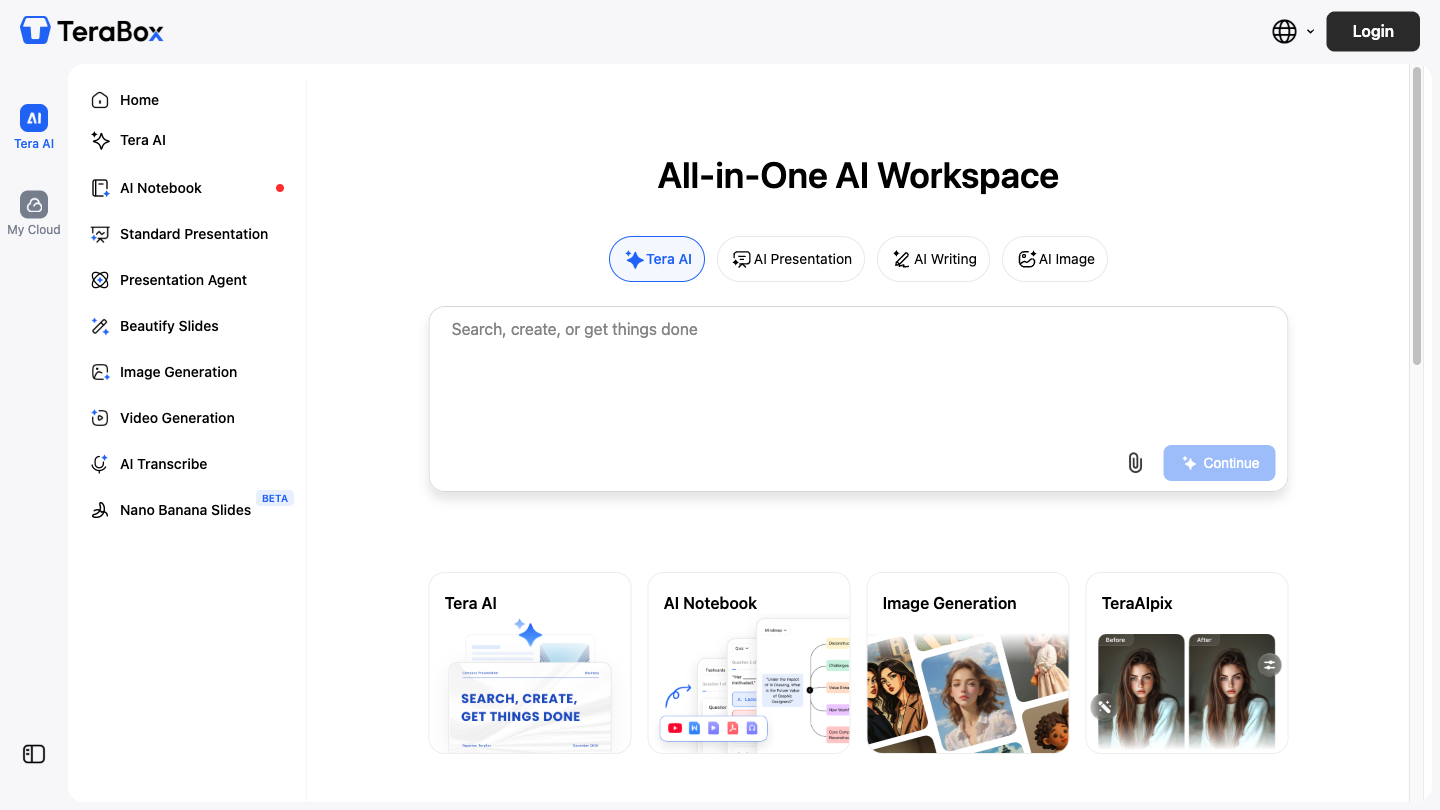Open Presentation Agent menu item
Screen dimensions: 1440x810
click(x=188, y=280)
